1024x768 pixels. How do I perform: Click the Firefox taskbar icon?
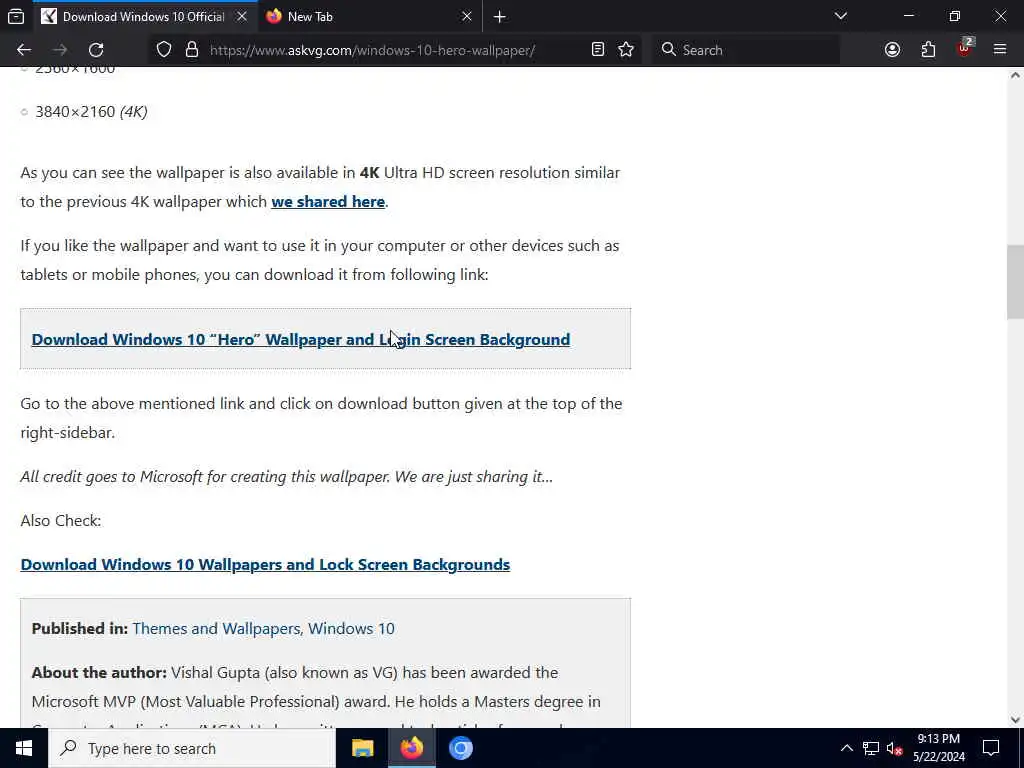[411, 748]
